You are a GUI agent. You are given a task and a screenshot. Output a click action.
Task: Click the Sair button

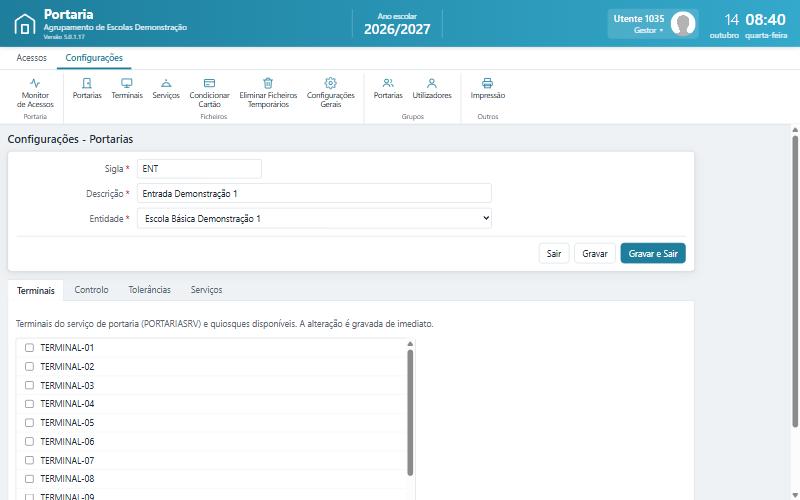coord(554,254)
